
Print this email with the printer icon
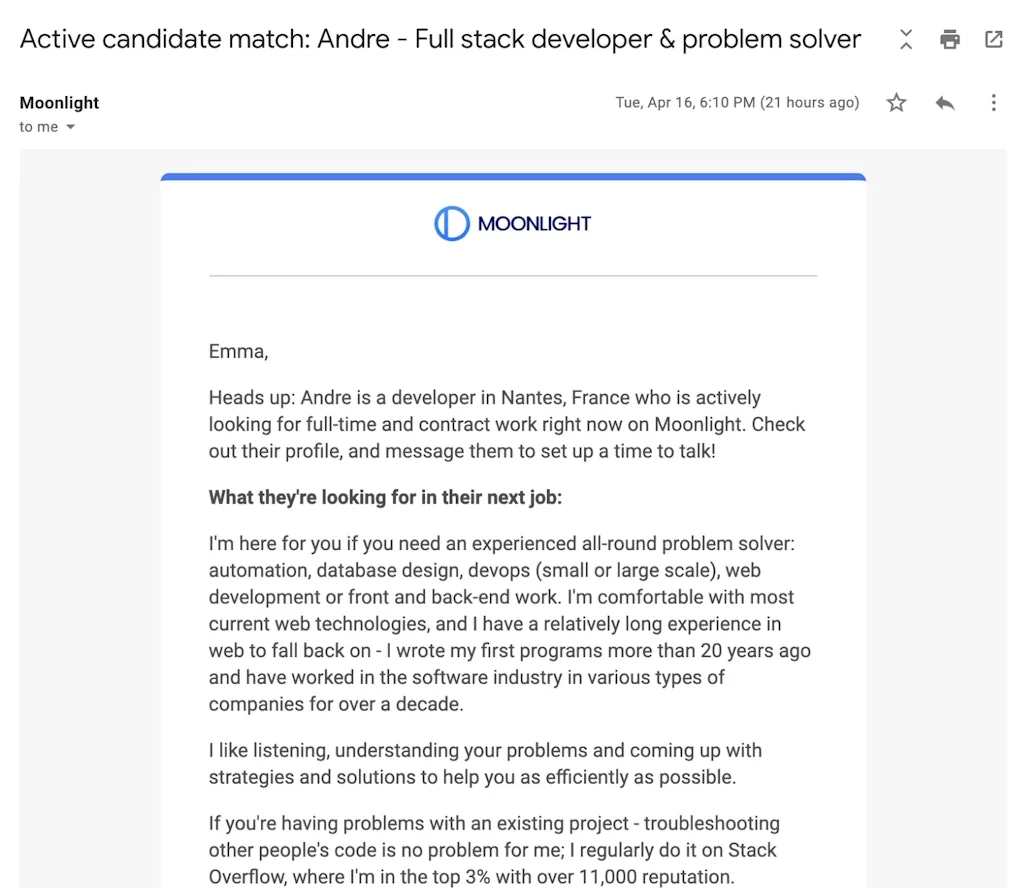click(x=950, y=40)
